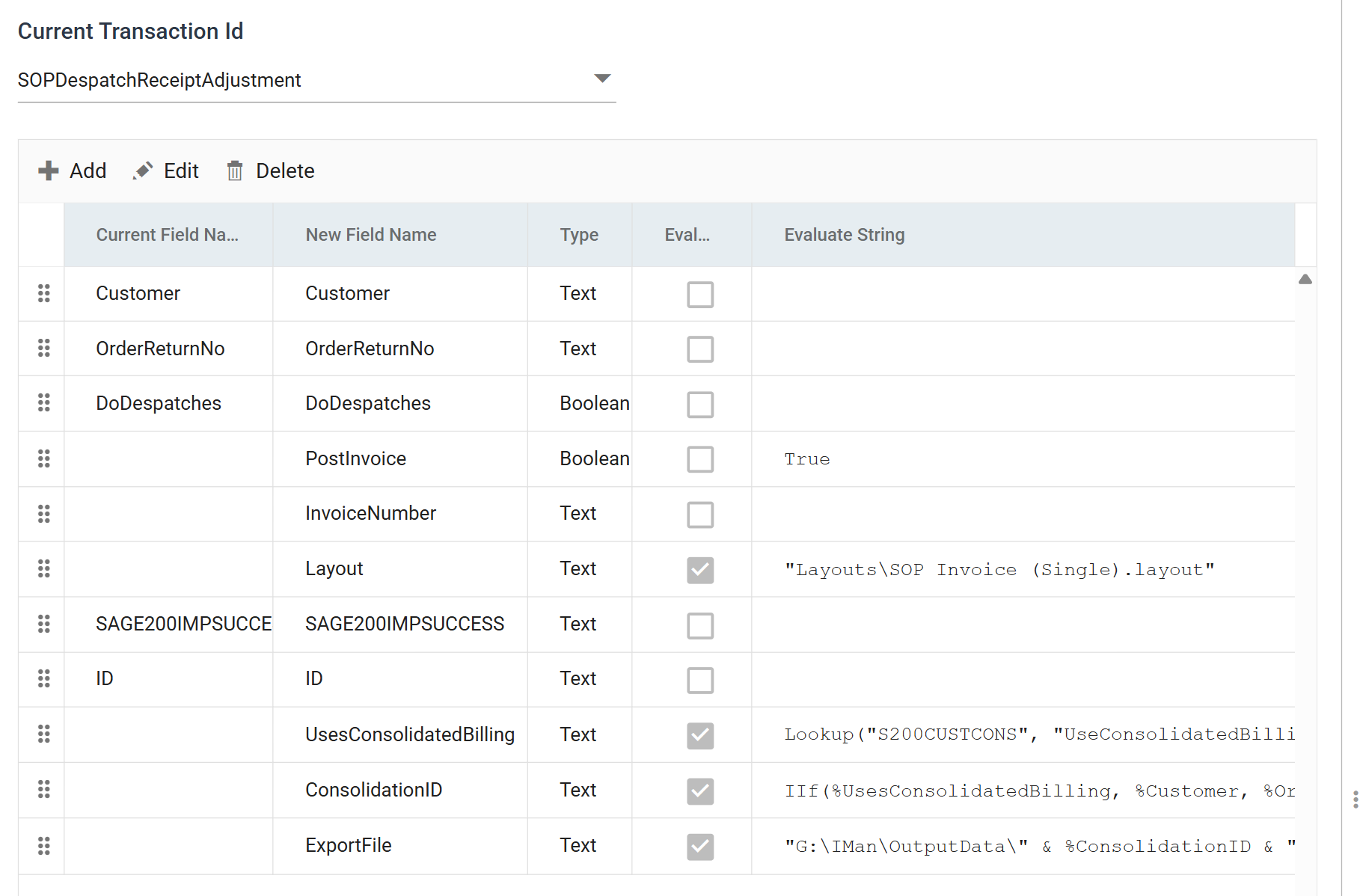Click drag handle for Layout row
Viewport: 1360px width, 896px height.
pyautogui.click(x=44, y=568)
